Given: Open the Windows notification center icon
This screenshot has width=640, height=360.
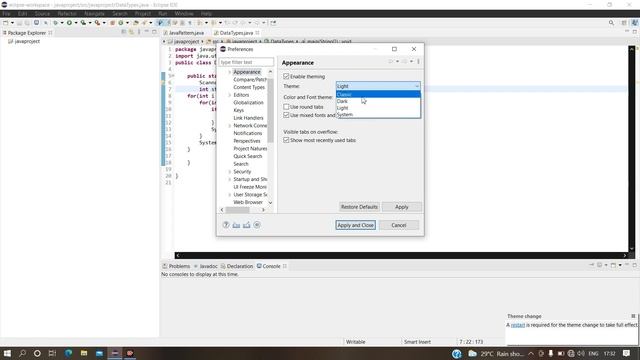Looking at the screenshot, I should point(627,353).
